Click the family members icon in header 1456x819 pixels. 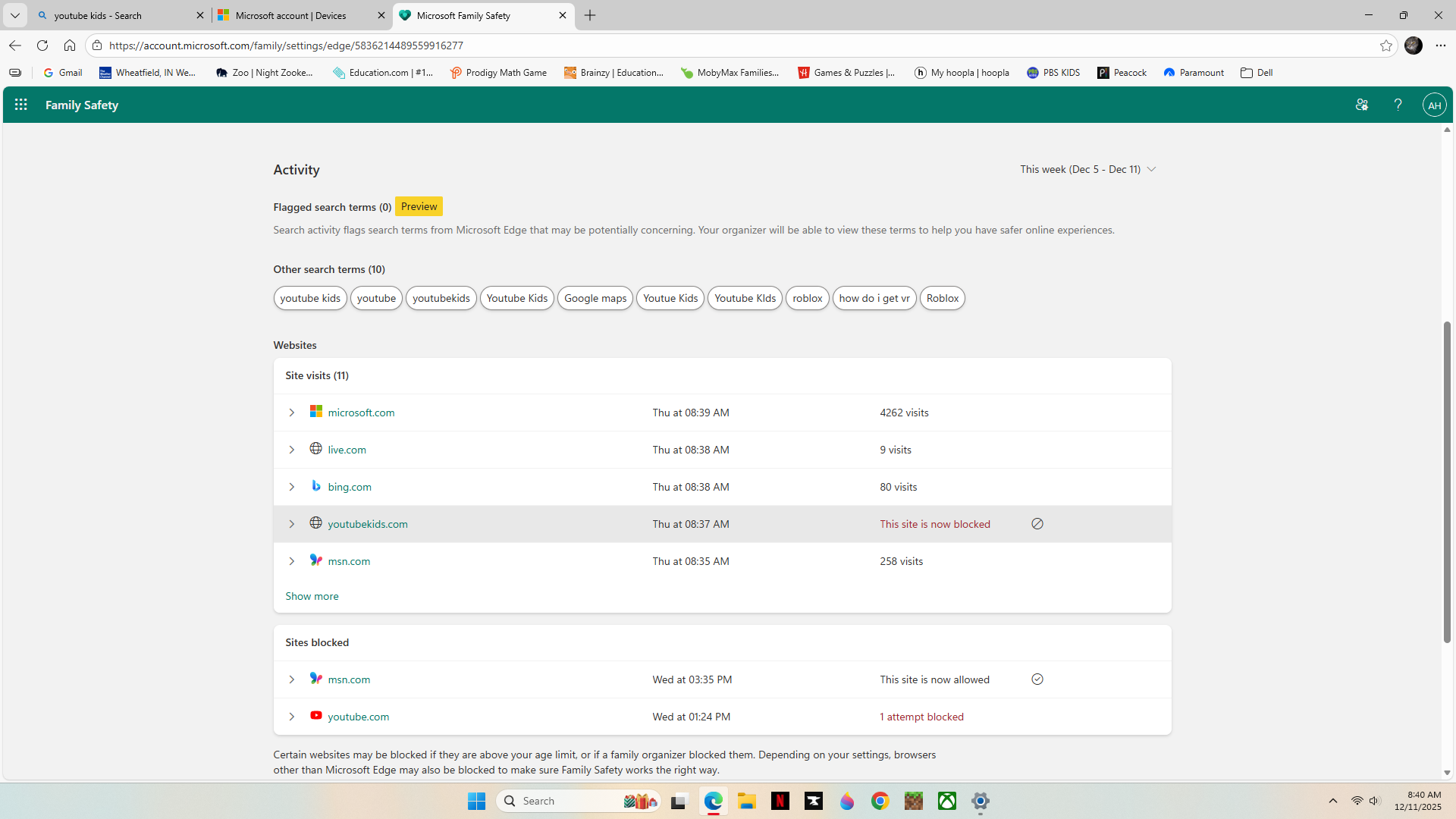point(1362,105)
